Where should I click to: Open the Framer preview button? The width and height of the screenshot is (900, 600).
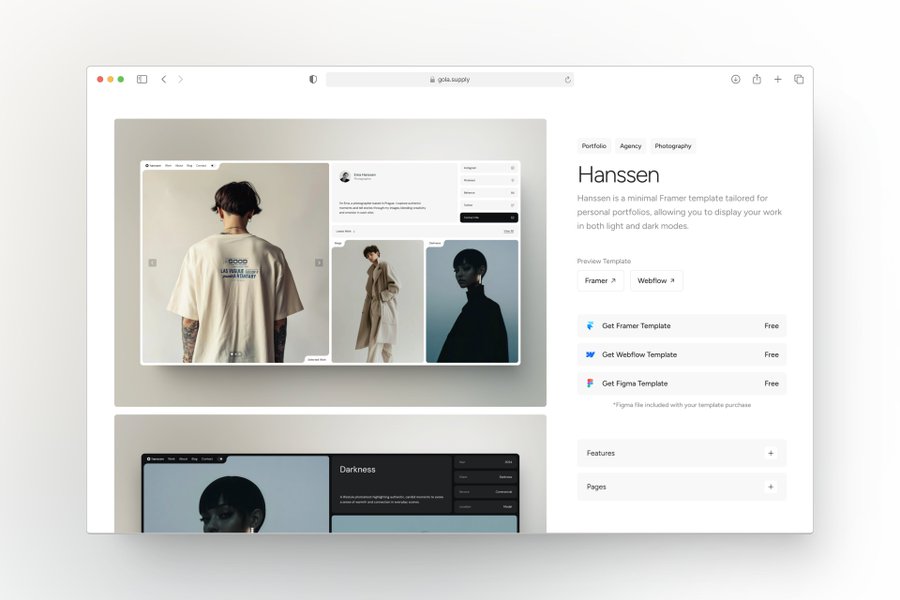tap(600, 281)
